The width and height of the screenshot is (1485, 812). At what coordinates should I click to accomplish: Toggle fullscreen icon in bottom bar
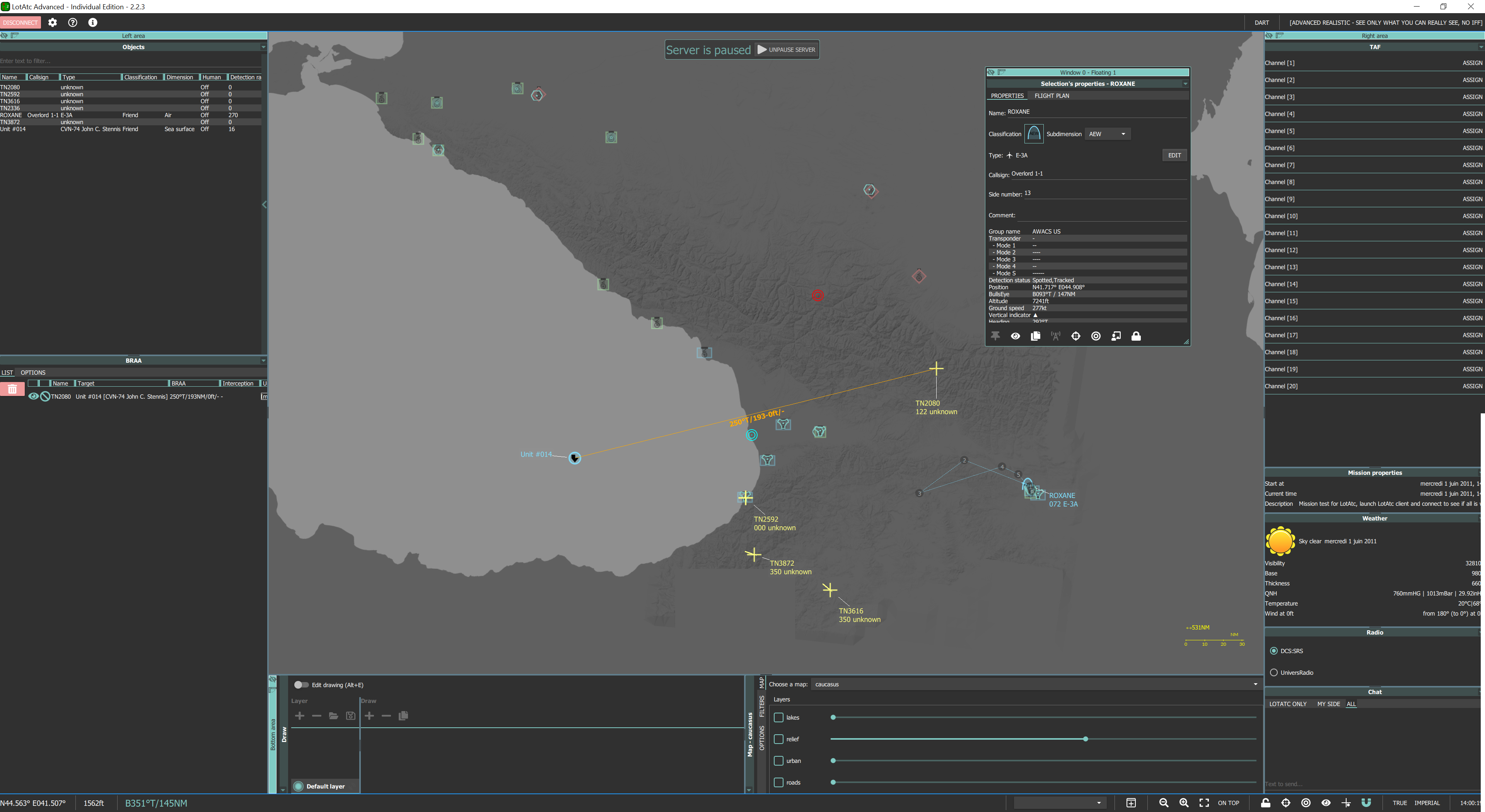(x=1204, y=803)
